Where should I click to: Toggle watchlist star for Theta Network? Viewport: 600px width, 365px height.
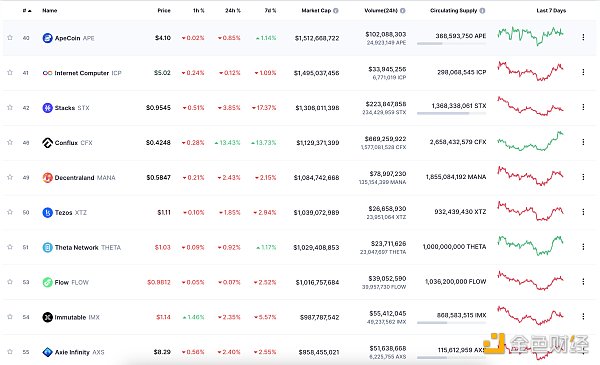10,247
